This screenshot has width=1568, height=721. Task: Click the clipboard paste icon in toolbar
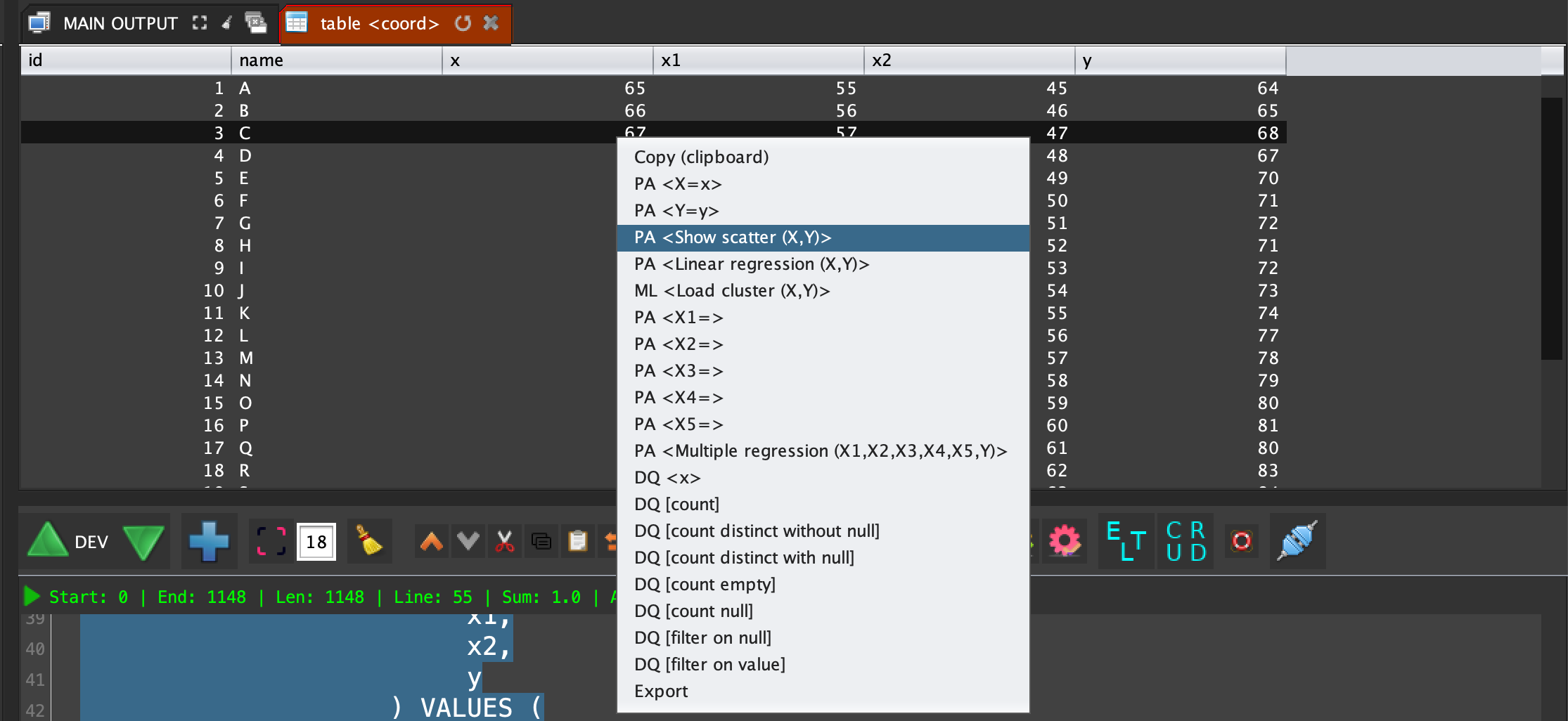pos(577,541)
